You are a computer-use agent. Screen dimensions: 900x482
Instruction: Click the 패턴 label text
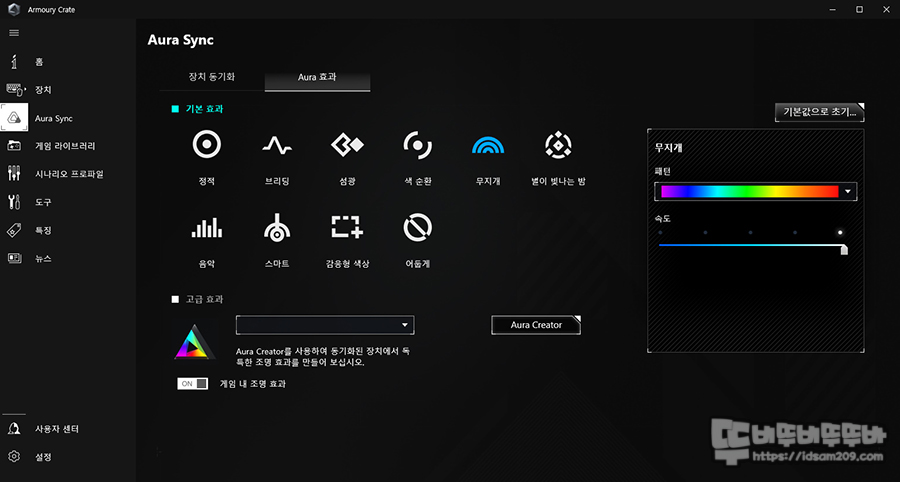(662, 171)
